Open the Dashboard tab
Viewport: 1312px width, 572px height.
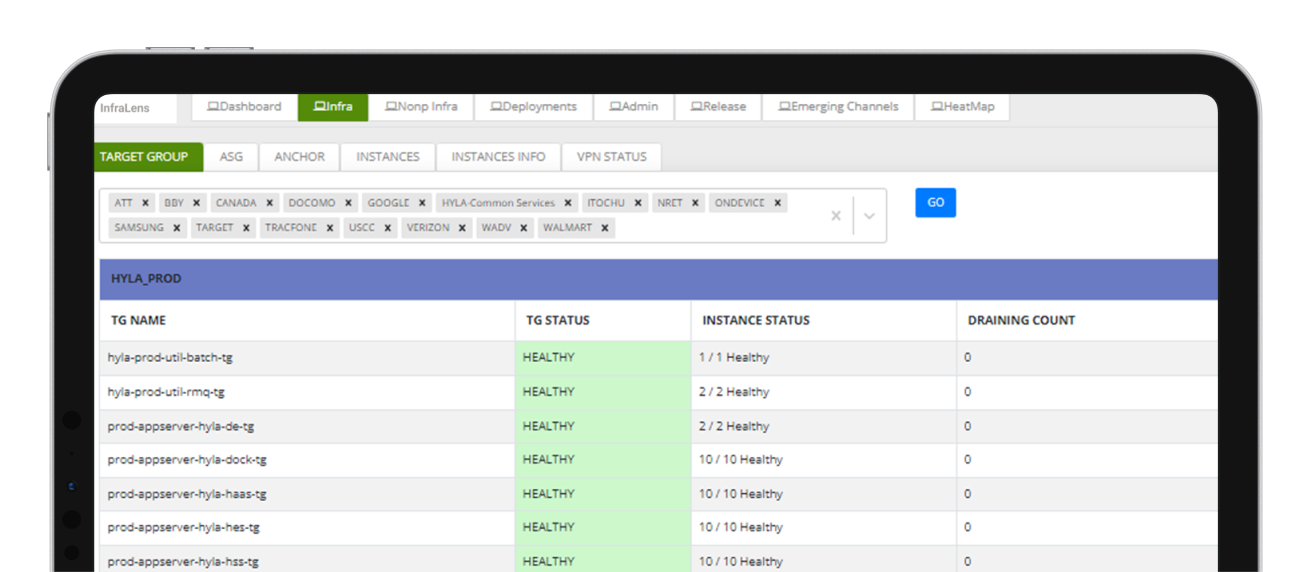(244, 107)
